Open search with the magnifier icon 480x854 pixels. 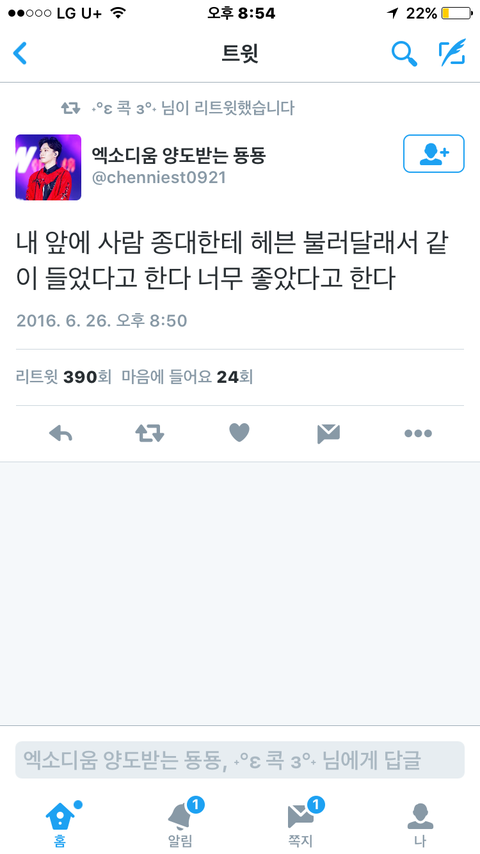(x=404, y=53)
